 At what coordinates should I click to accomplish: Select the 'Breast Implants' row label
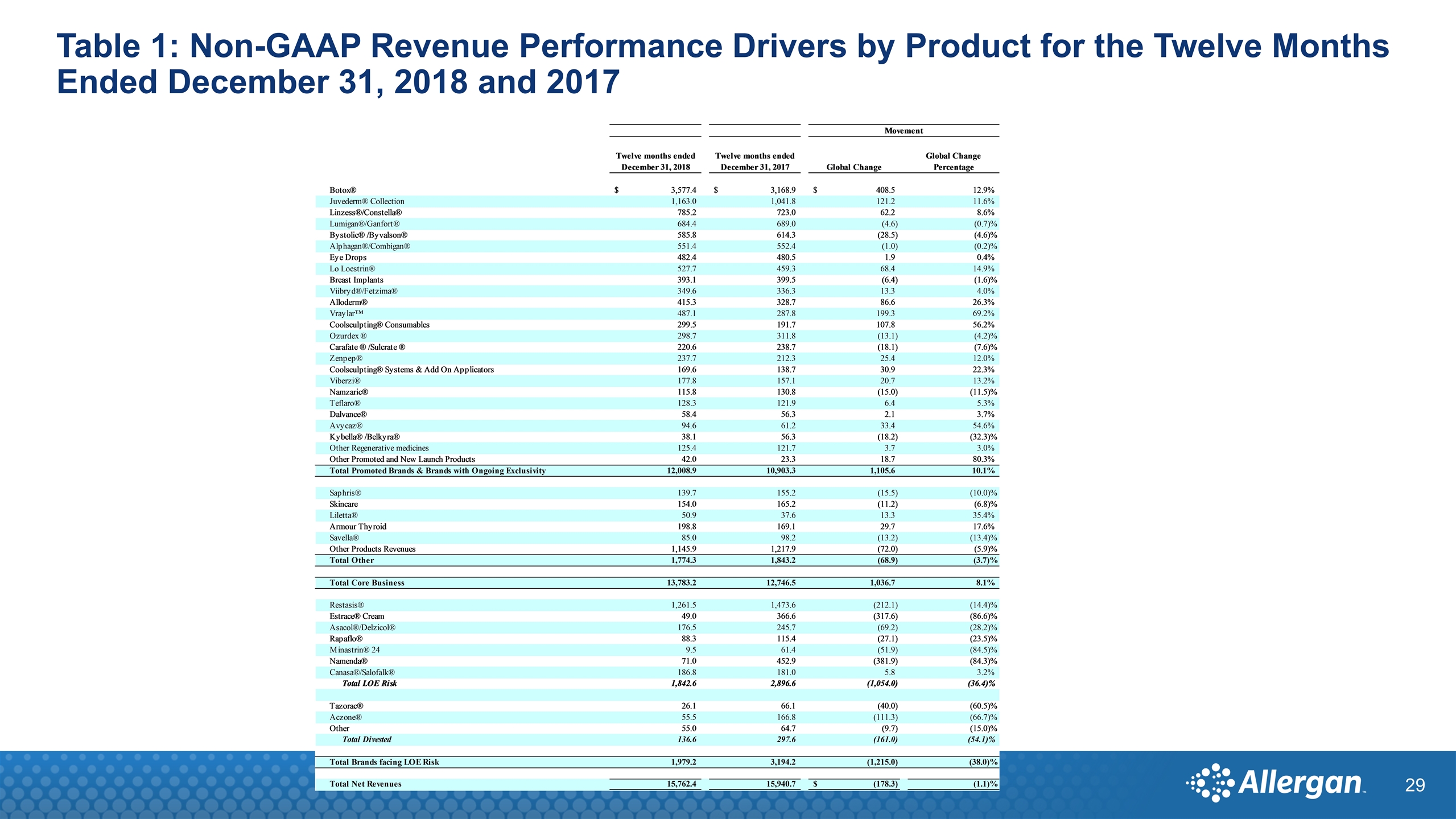[x=357, y=280]
